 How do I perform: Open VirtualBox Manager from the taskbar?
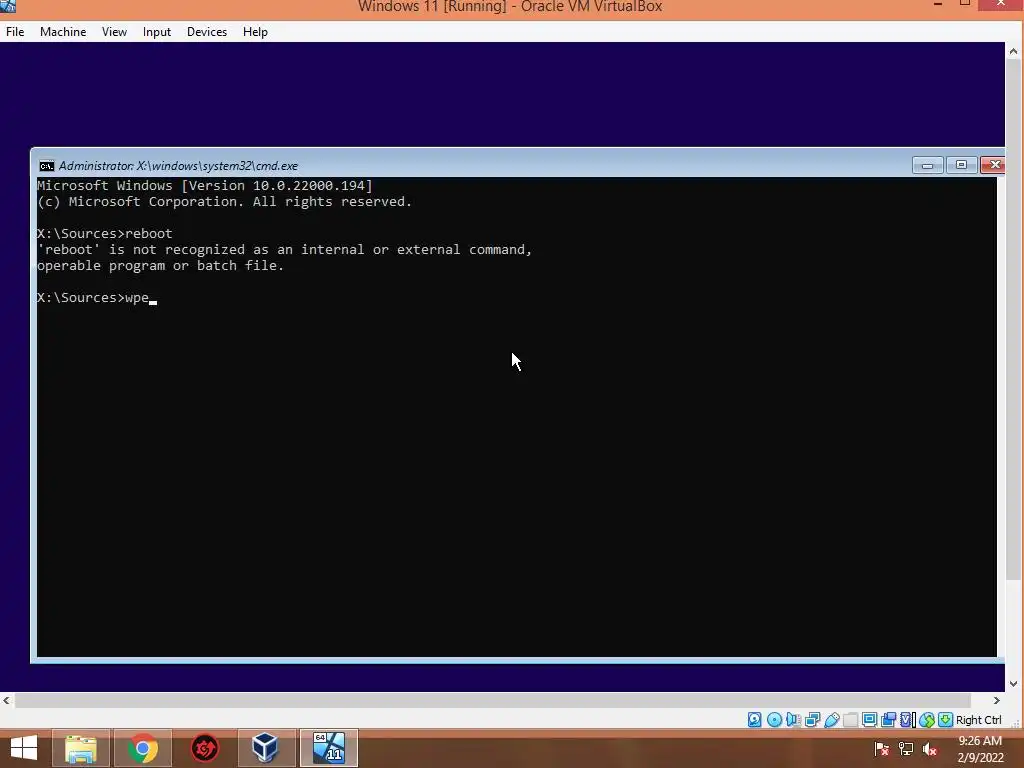pos(265,748)
